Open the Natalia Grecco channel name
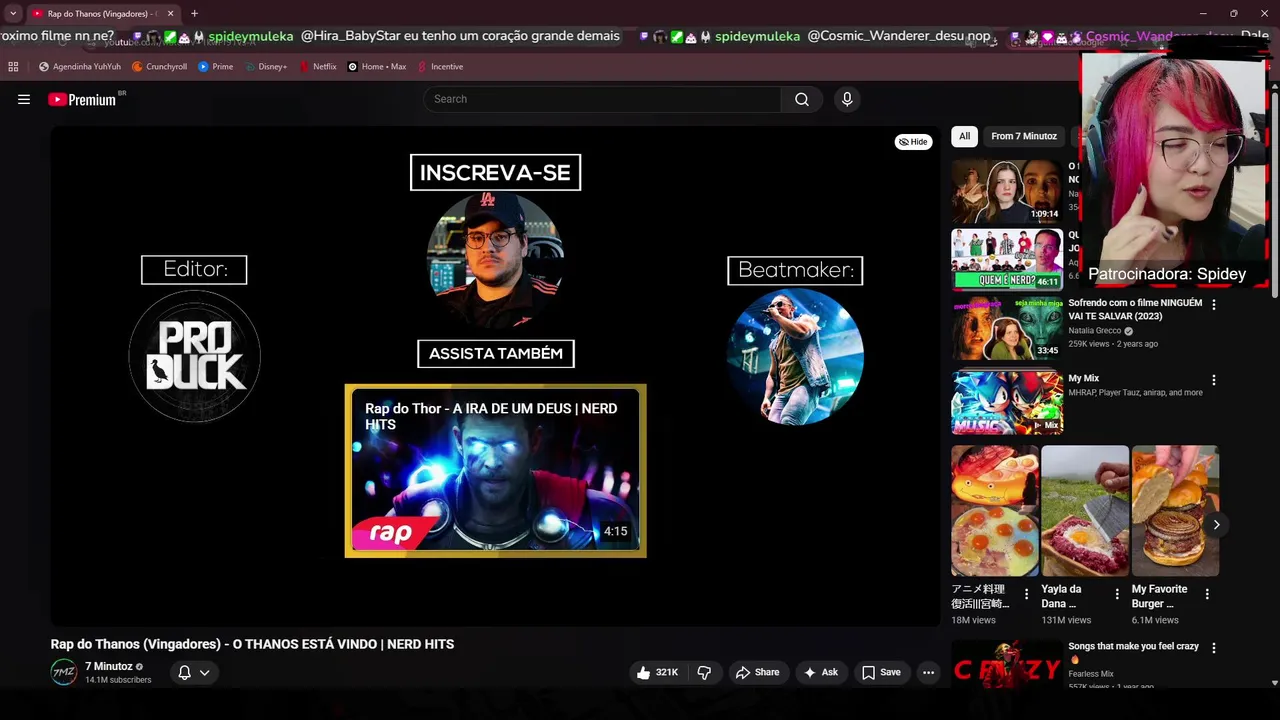The image size is (1280, 720). [x=1094, y=331]
